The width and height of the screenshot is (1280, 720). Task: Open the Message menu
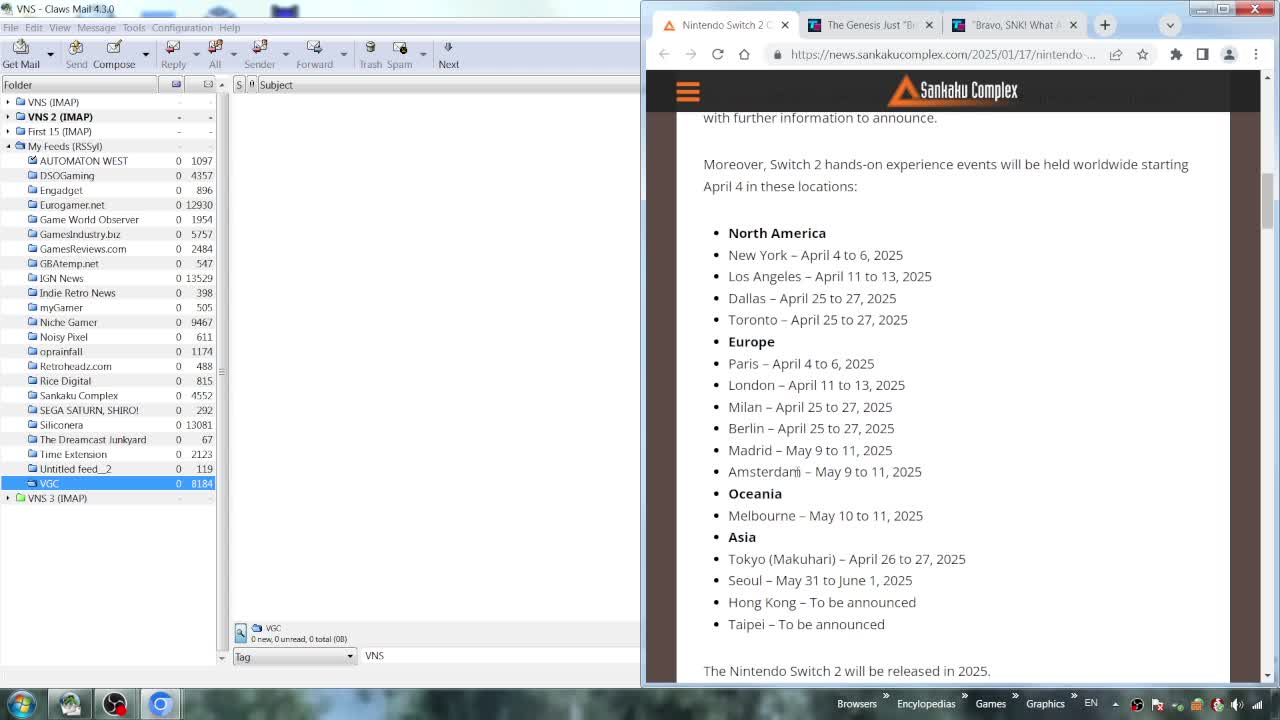coord(97,28)
